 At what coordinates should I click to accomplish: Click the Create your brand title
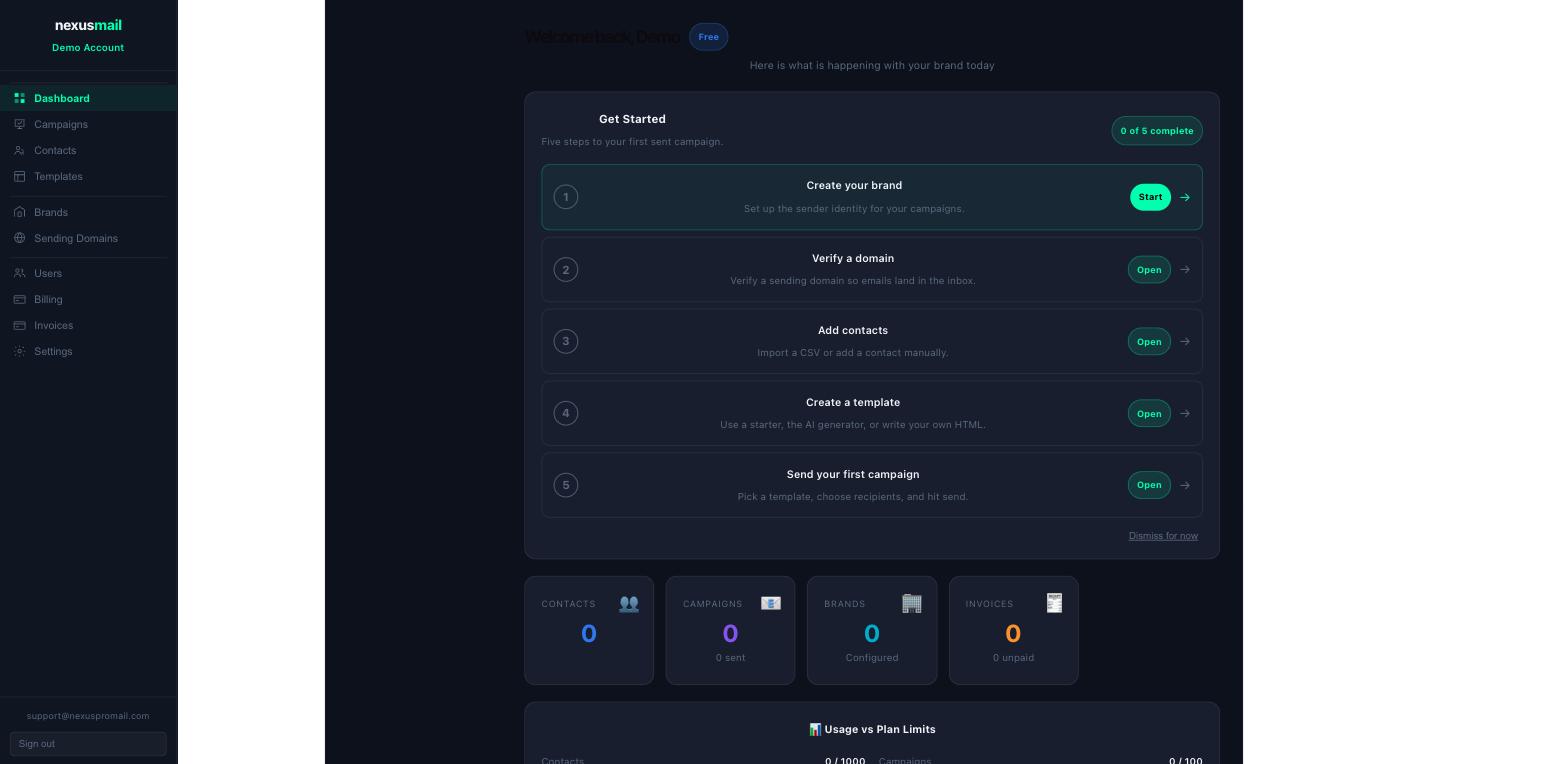click(x=854, y=185)
